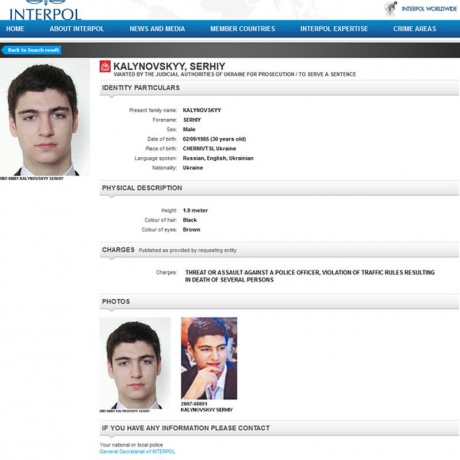Collapse the Photos section header
Image resolution: width=460 pixels, height=460 pixels.
click(279, 302)
